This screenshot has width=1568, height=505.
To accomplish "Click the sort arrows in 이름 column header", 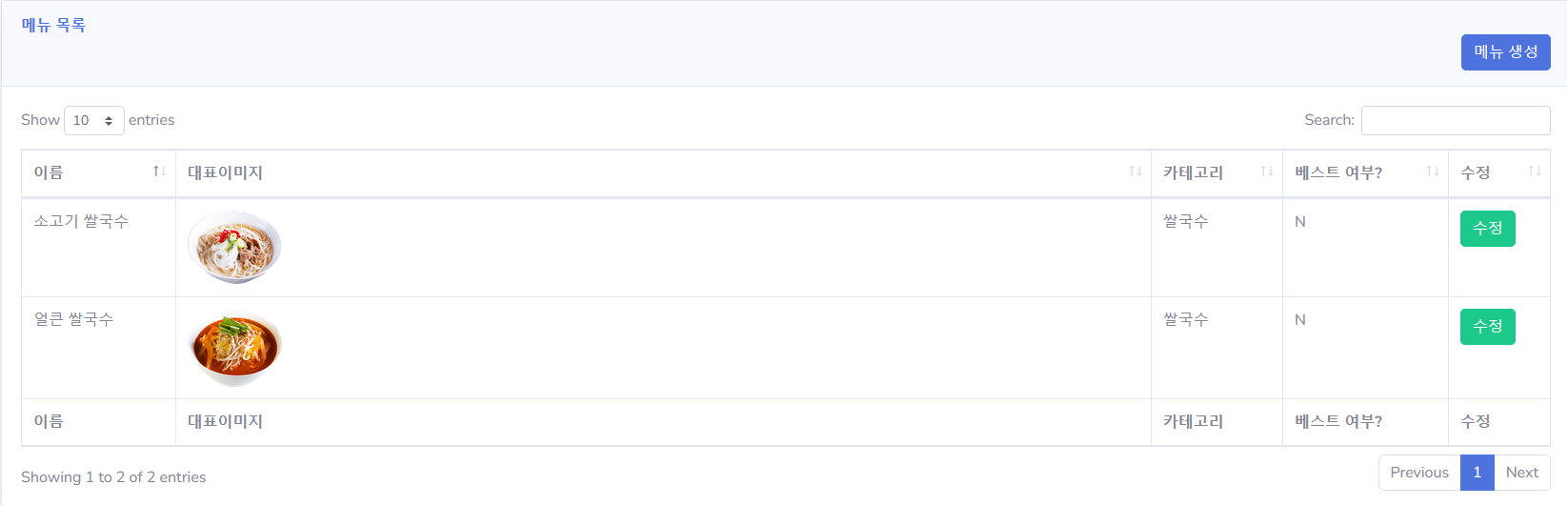I will pyautogui.click(x=159, y=172).
